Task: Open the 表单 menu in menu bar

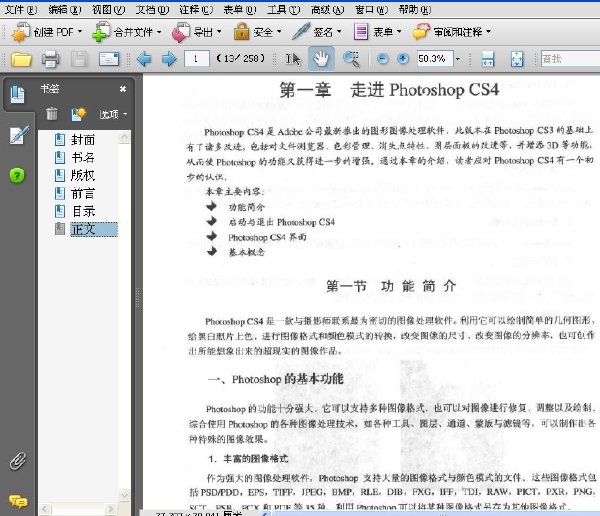Action: 240,9
